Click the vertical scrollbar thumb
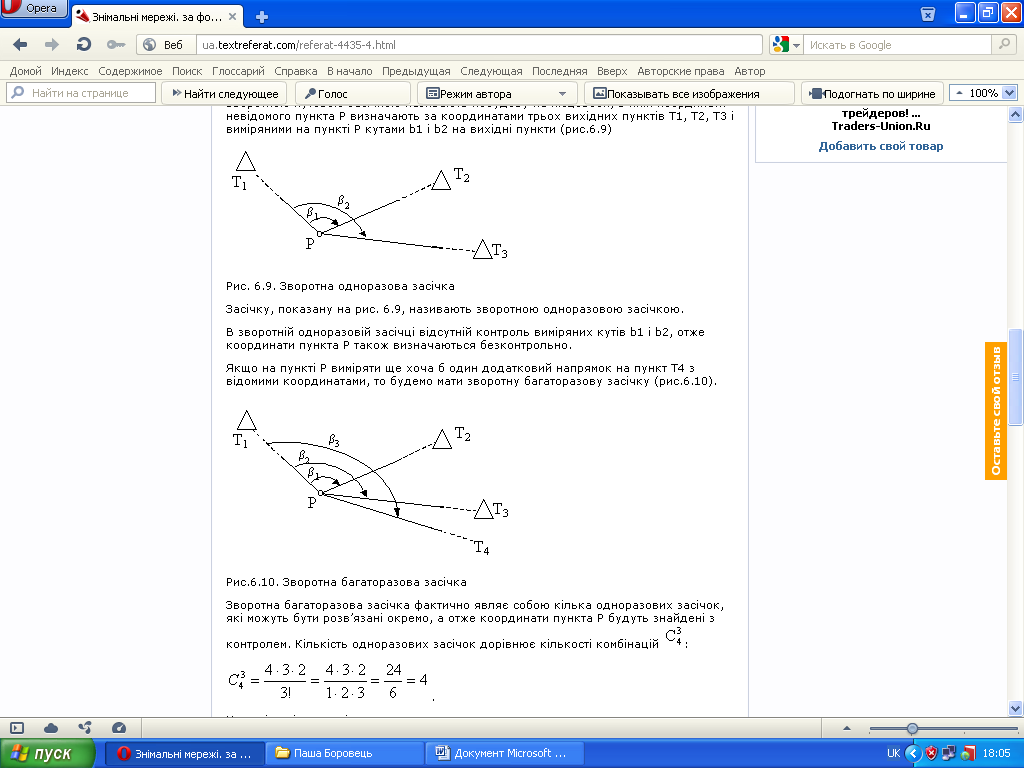The image size is (1024, 768). [1016, 377]
